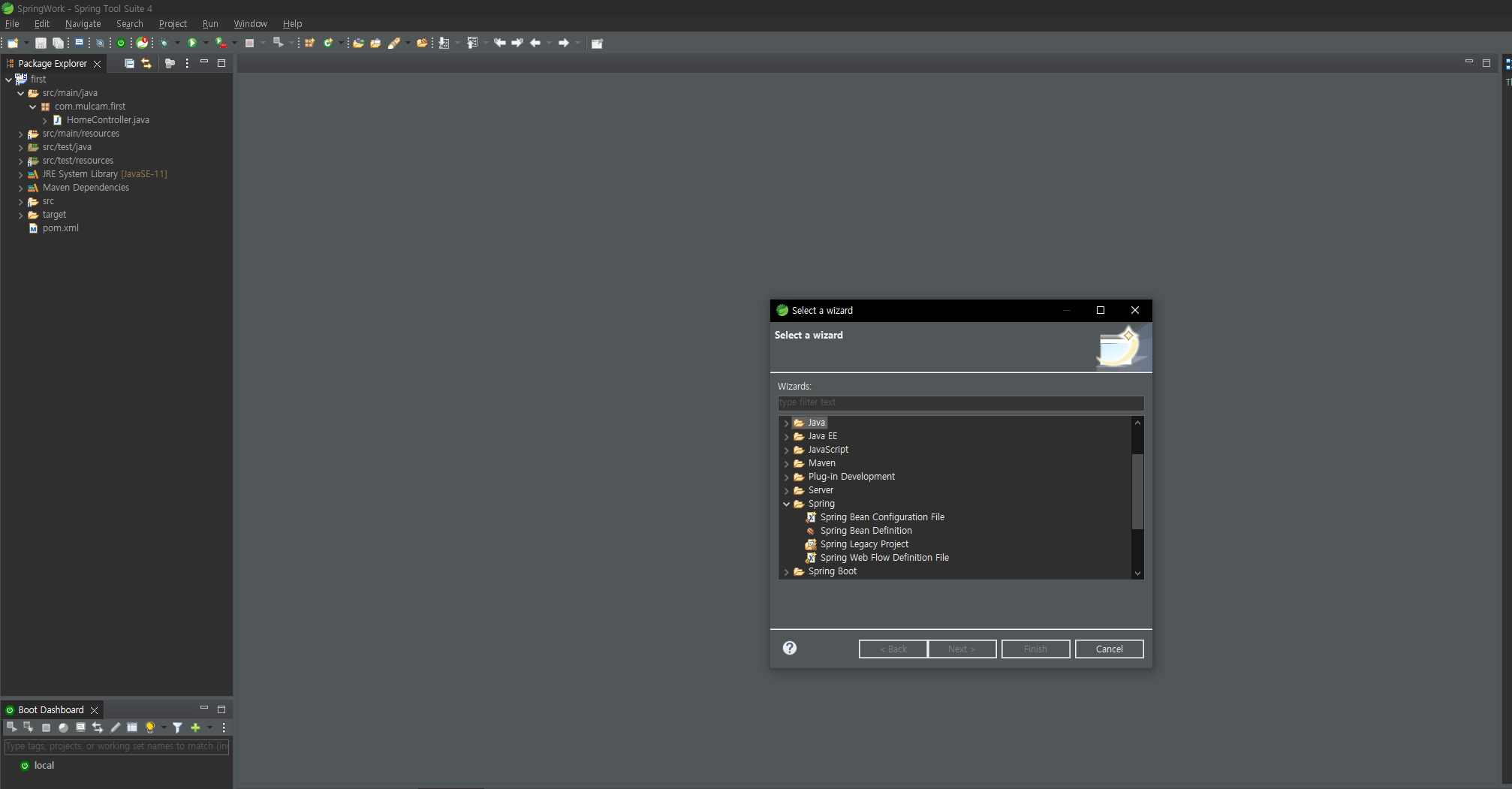The height and width of the screenshot is (789, 1512).
Task: Click the Boot Dashboard green power toolbar icon
Action: 121,43
